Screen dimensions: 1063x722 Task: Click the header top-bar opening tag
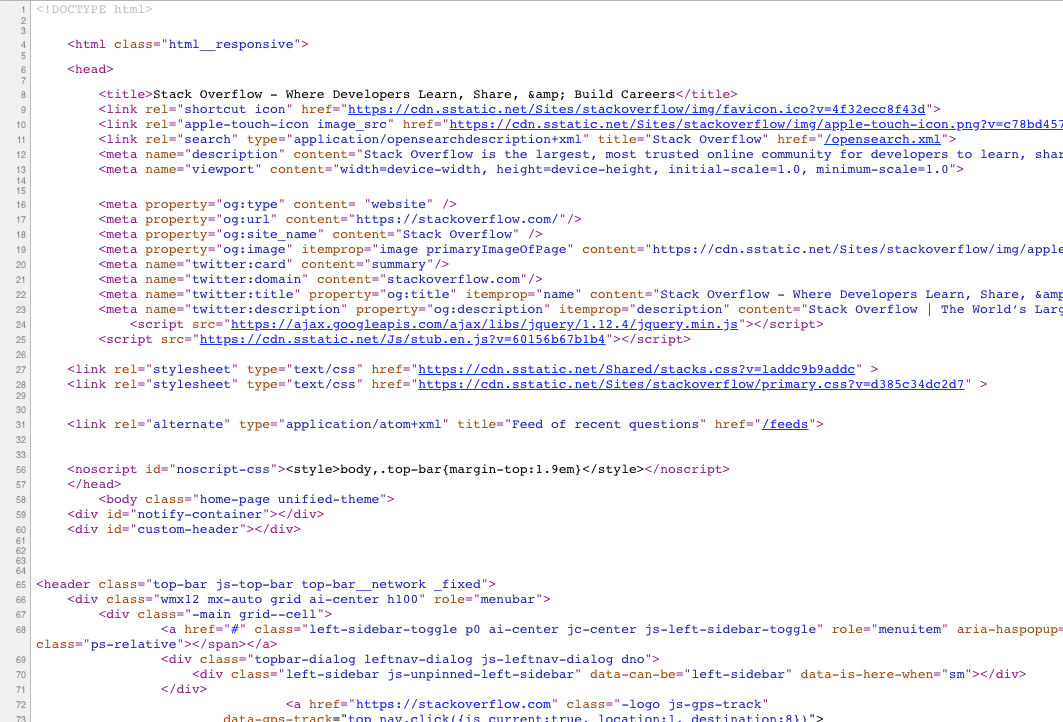[265, 584]
